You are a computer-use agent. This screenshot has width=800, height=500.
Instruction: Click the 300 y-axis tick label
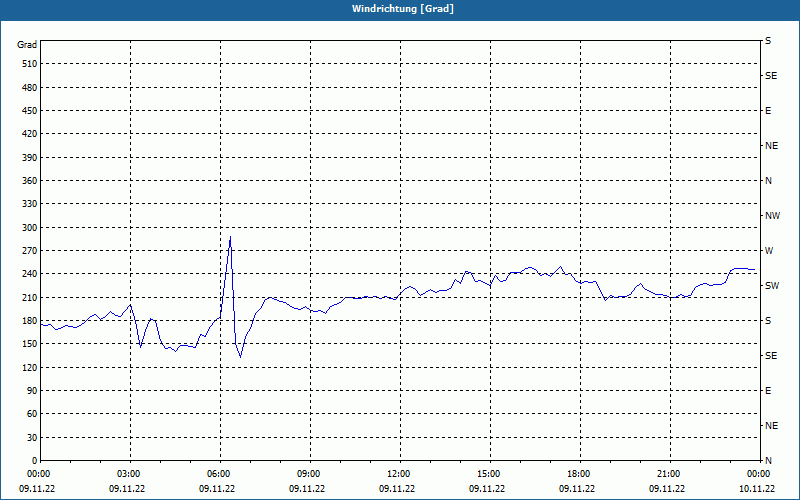[30, 228]
